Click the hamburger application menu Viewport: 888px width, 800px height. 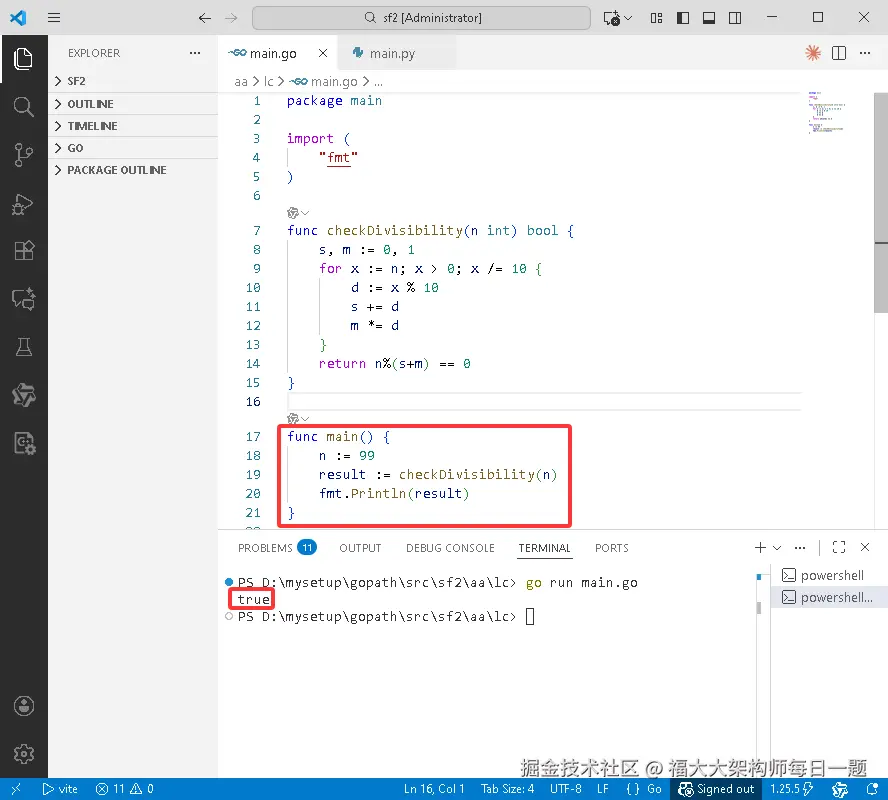54,18
